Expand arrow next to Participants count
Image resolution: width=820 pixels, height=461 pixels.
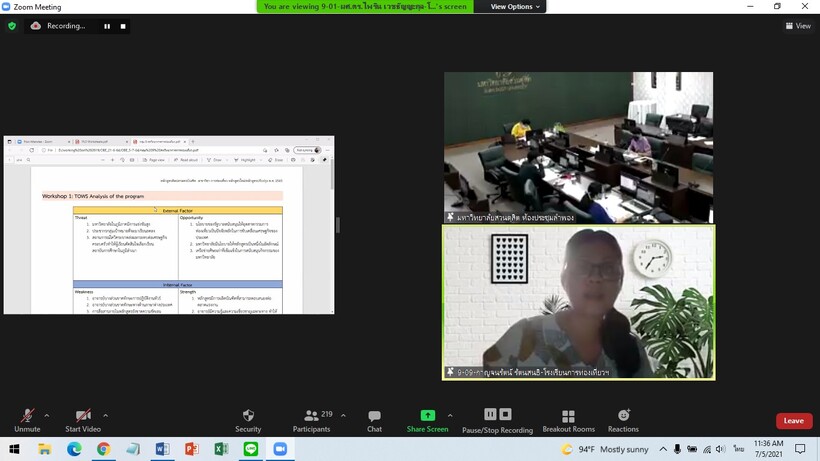tap(343, 416)
